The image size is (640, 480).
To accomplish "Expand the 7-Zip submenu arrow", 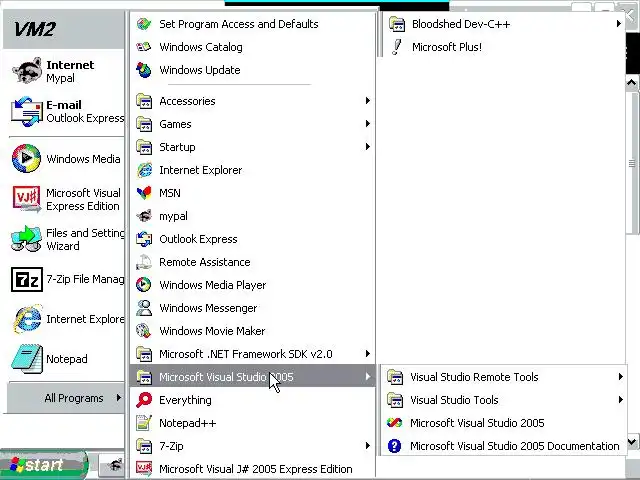I will [x=368, y=446].
